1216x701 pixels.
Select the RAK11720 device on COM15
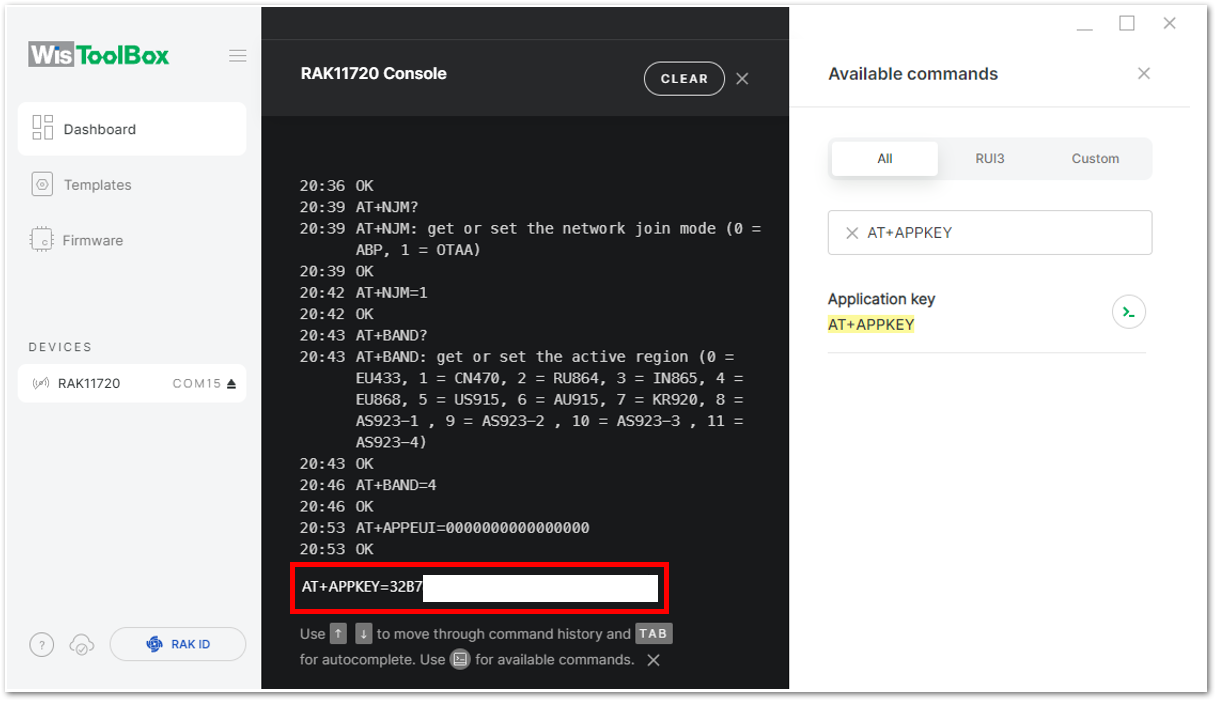[132, 383]
